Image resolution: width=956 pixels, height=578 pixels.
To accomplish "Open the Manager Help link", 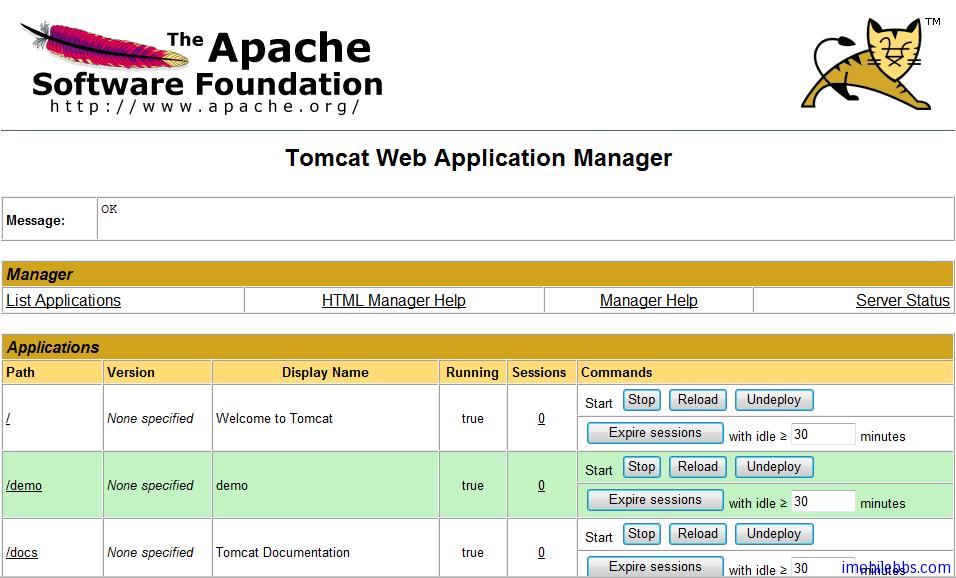I will [648, 300].
